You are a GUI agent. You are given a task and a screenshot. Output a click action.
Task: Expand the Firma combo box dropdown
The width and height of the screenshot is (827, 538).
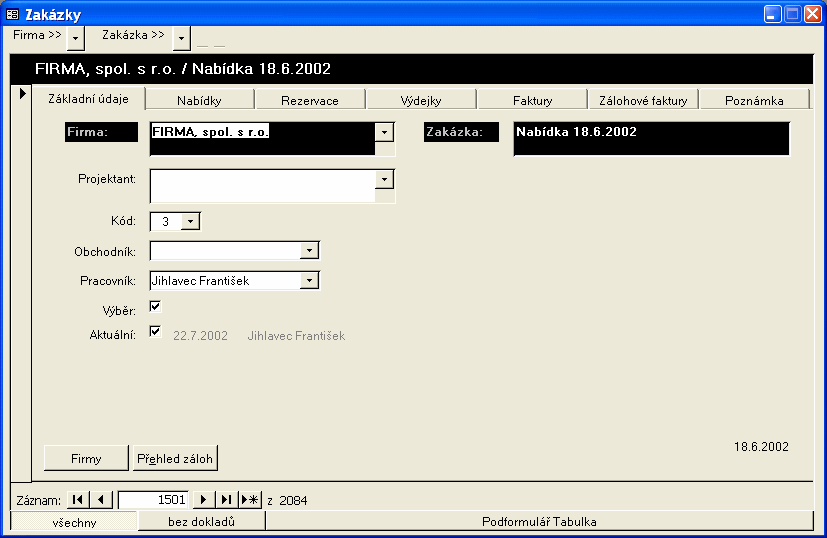(x=385, y=132)
